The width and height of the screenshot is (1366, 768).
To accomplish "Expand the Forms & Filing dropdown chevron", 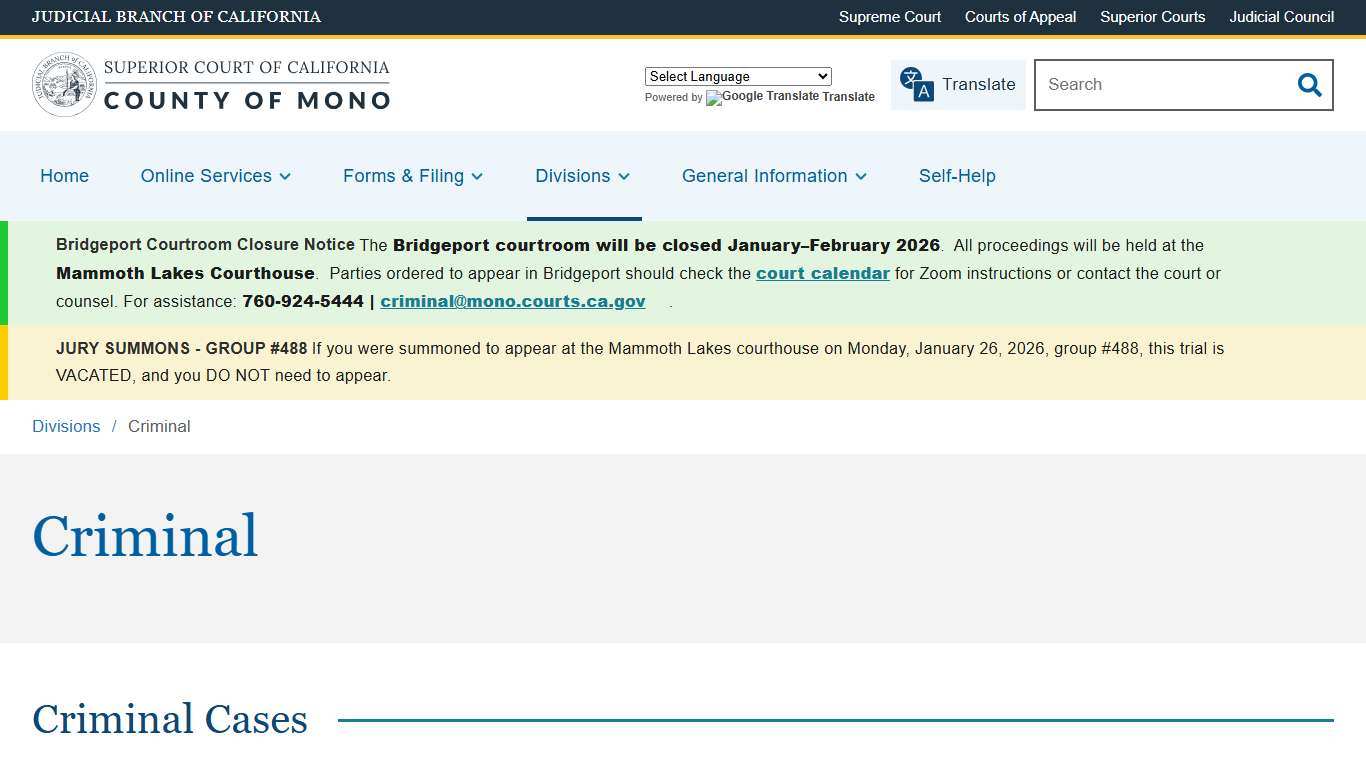I will click(x=477, y=176).
